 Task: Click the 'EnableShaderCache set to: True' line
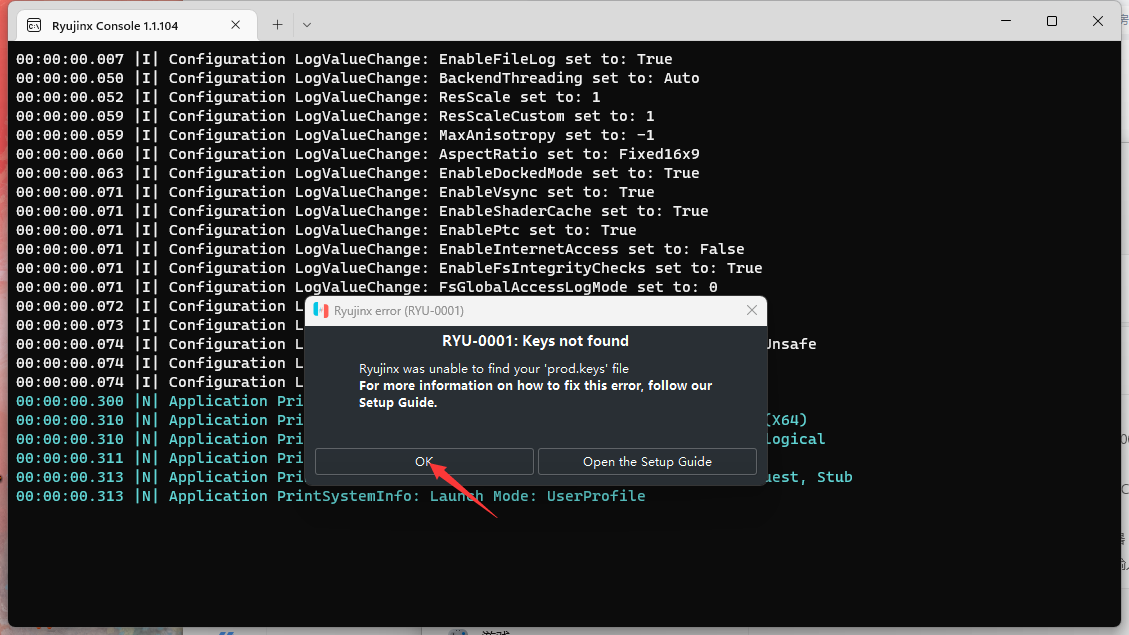(x=362, y=211)
